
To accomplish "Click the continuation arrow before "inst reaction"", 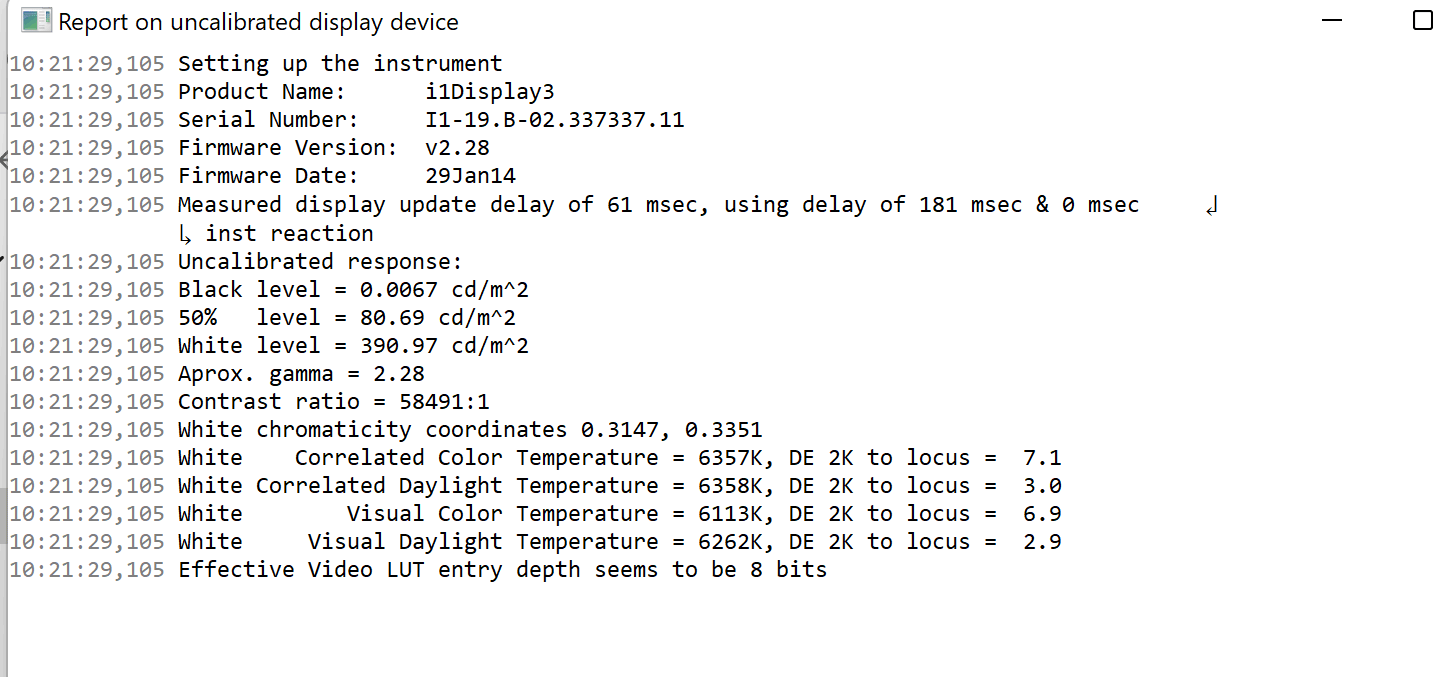I will point(188,235).
